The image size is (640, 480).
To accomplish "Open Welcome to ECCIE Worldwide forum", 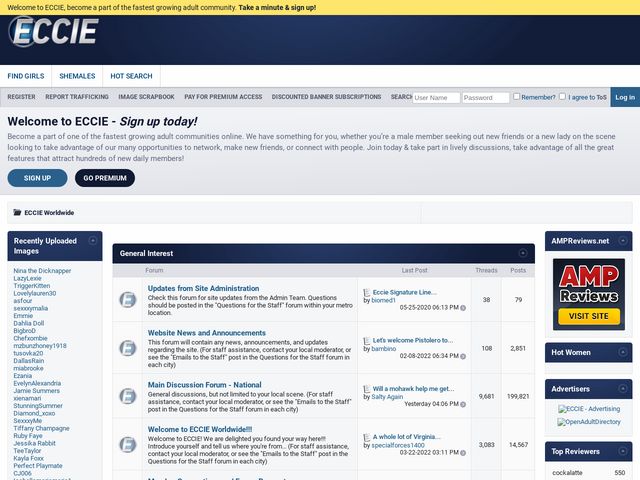I will (200, 429).
